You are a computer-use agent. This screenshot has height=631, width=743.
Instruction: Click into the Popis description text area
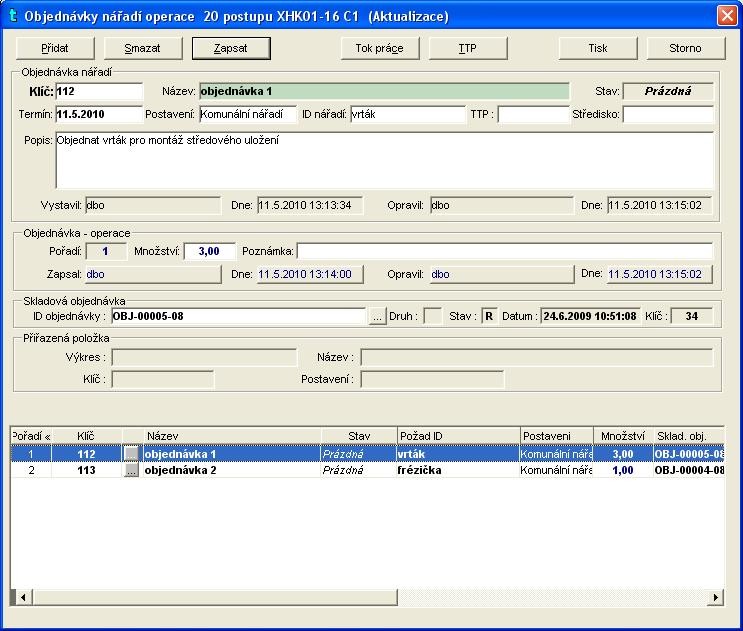click(x=384, y=160)
